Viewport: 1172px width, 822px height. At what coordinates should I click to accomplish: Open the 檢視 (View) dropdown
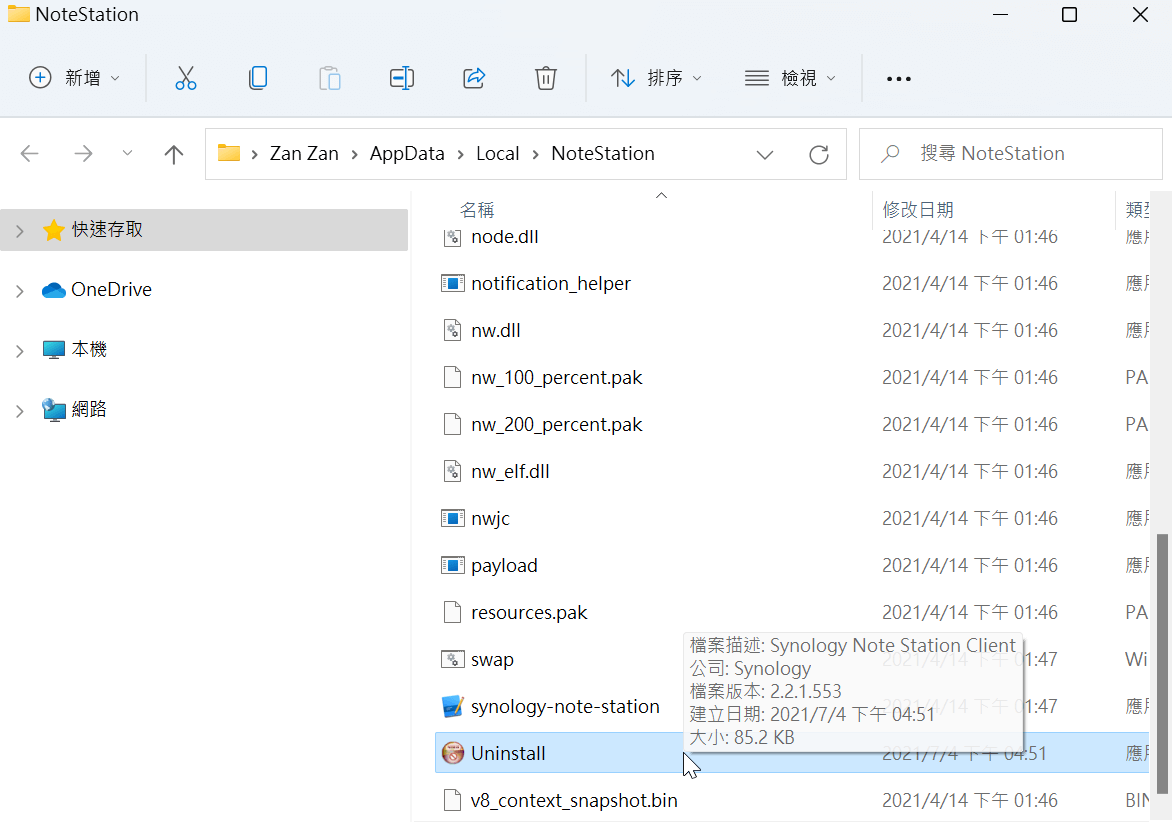click(x=790, y=78)
